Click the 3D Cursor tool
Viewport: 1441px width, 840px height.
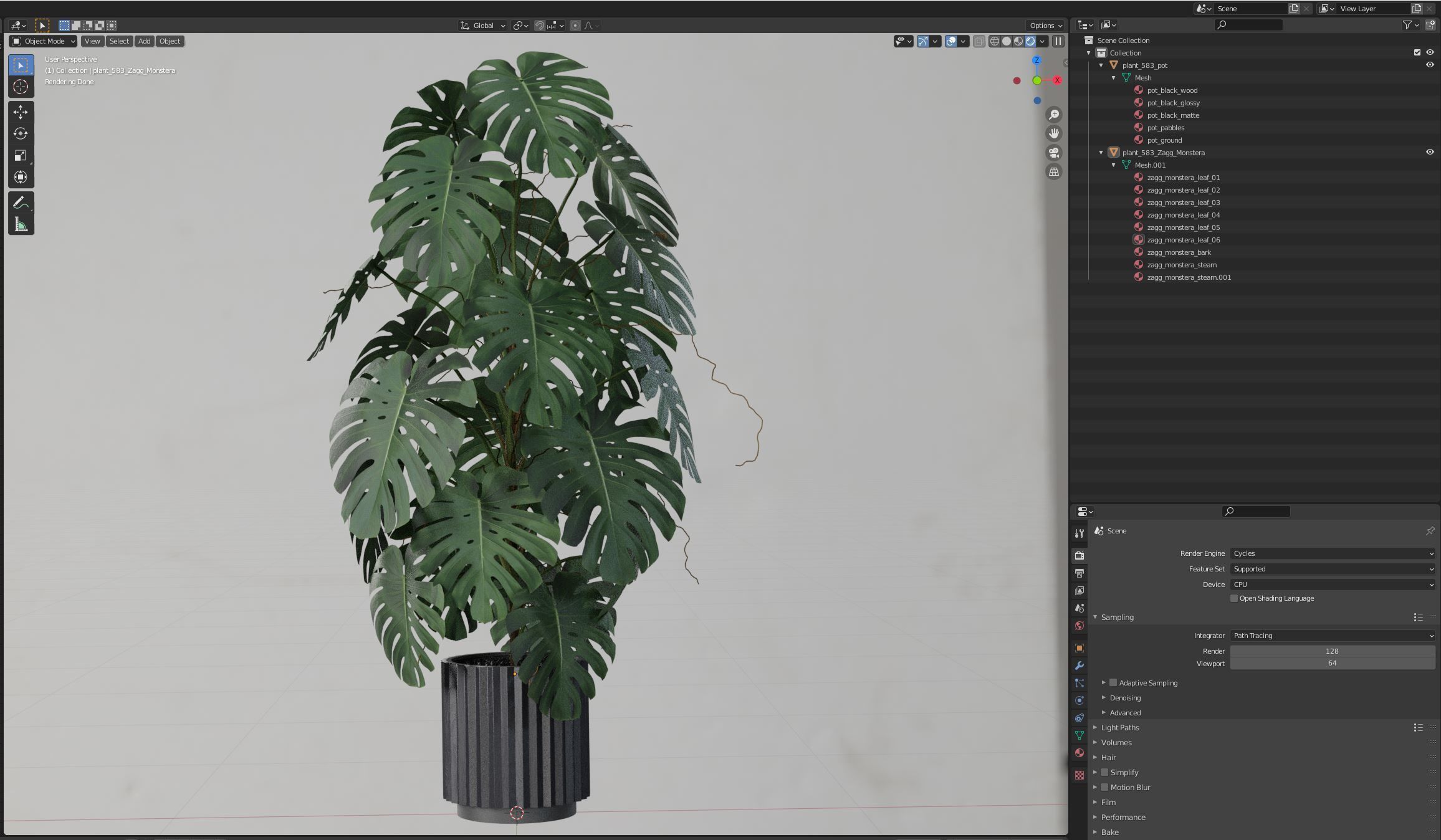click(x=21, y=87)
